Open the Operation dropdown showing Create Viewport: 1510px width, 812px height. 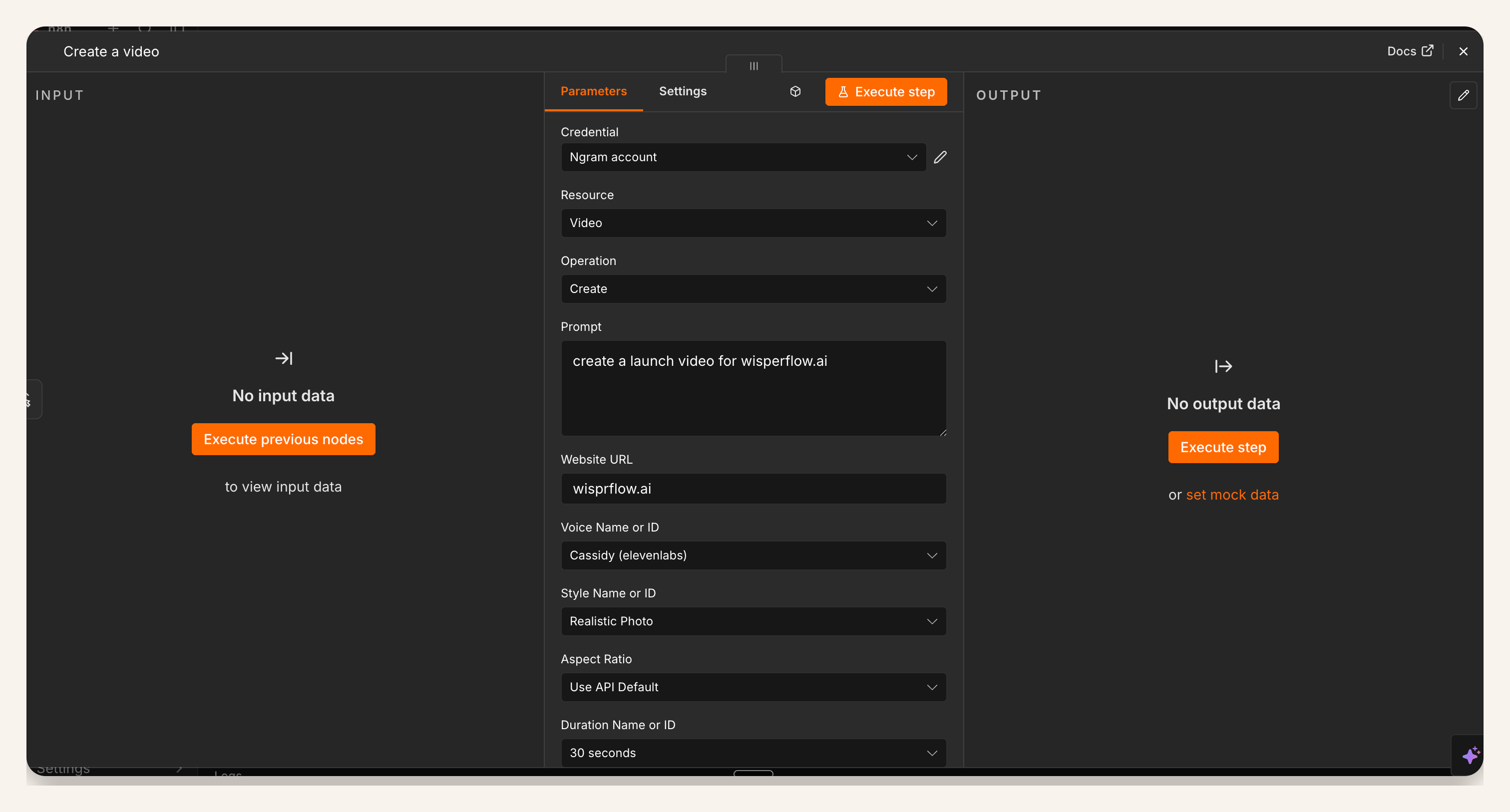pyautogui.click(x=753, y=289)
